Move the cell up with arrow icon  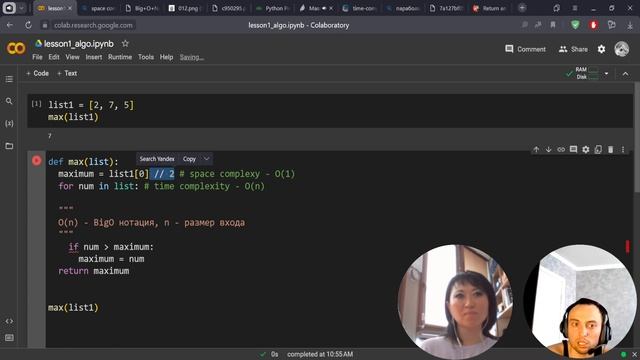coord(536,149)
